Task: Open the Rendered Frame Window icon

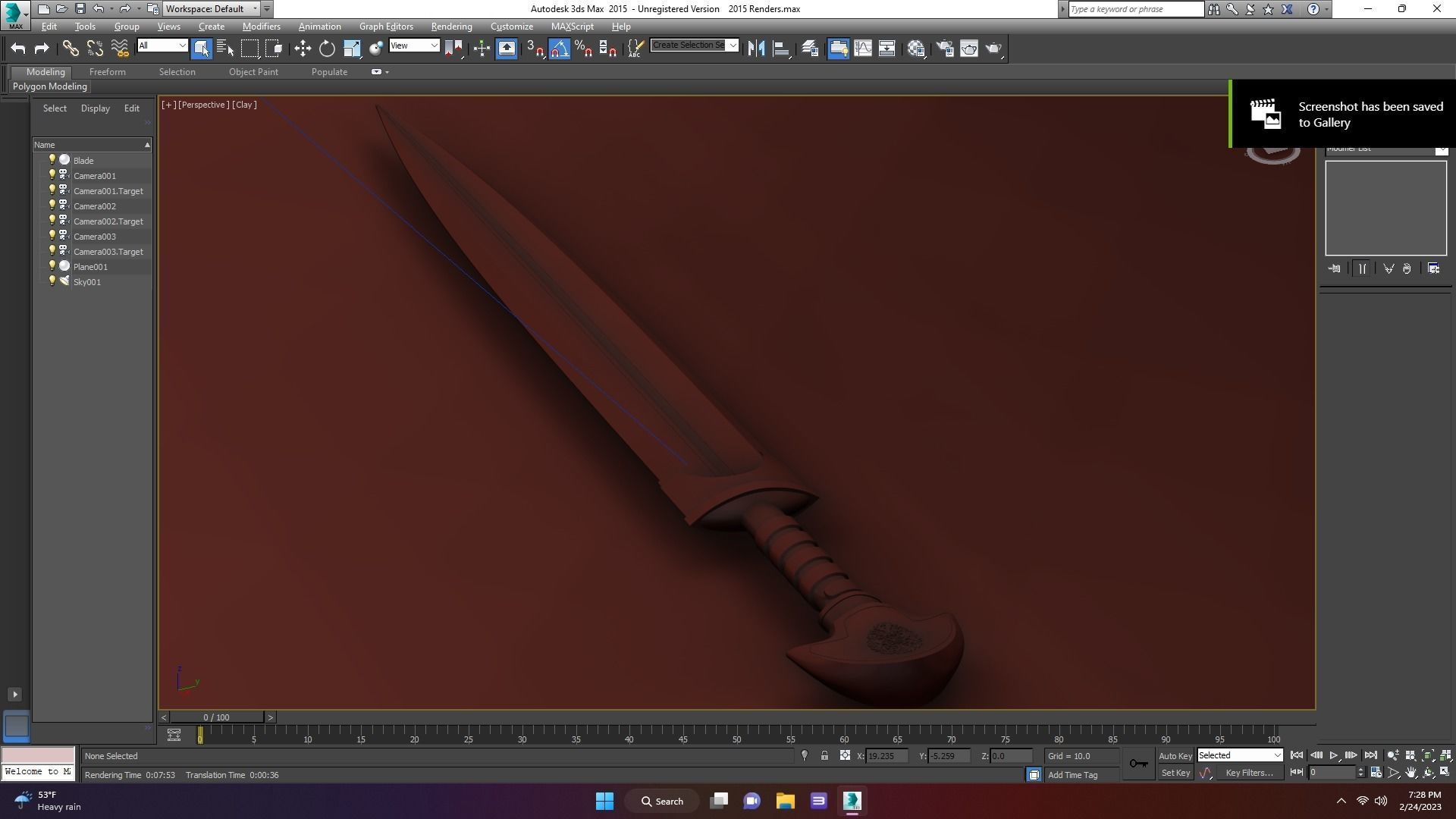Action: coord(969,49)
